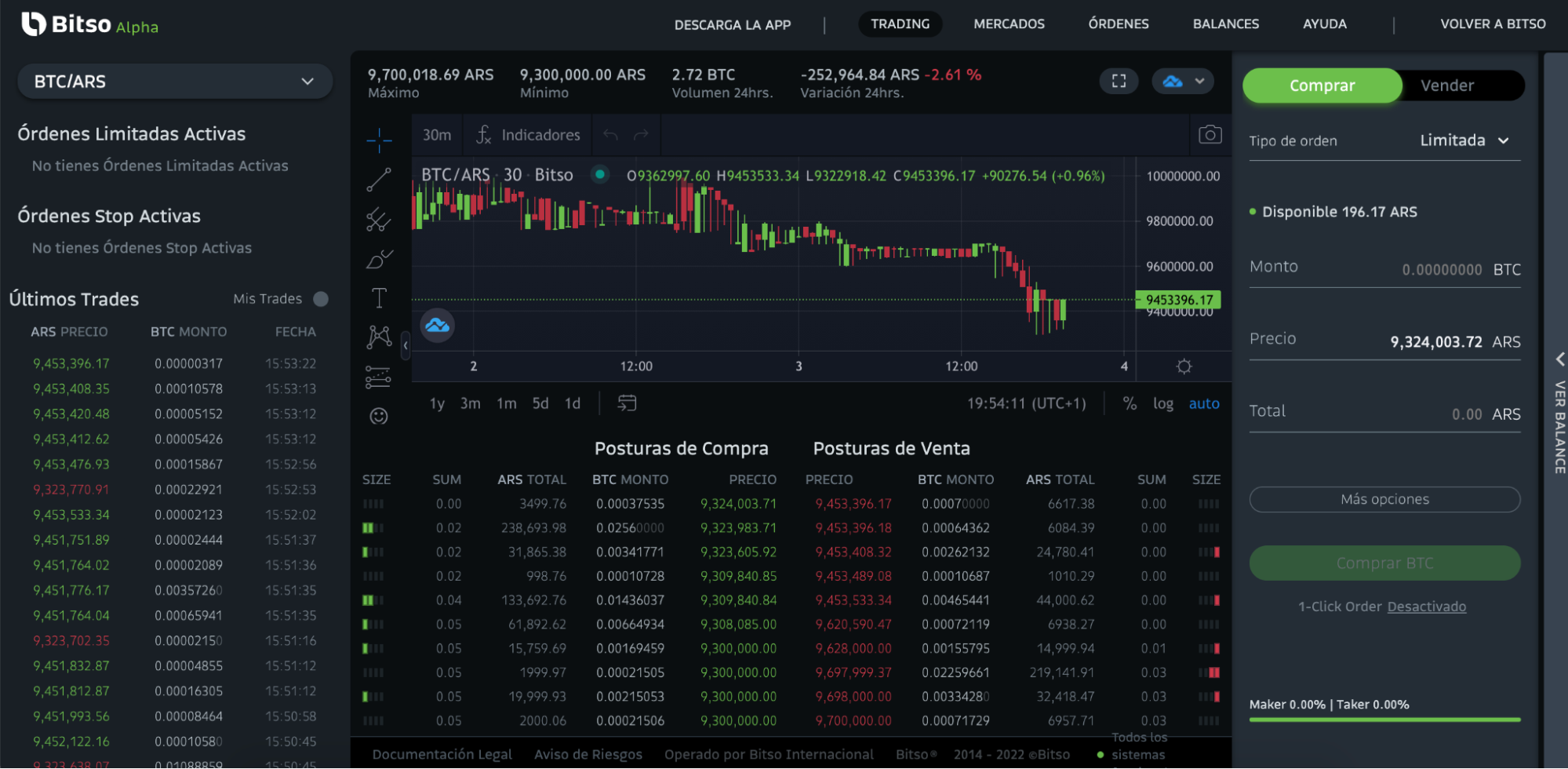Viewport: 1568px width, 769px height.
Task: Toggle log scale on the chart
Action: 1163,403
